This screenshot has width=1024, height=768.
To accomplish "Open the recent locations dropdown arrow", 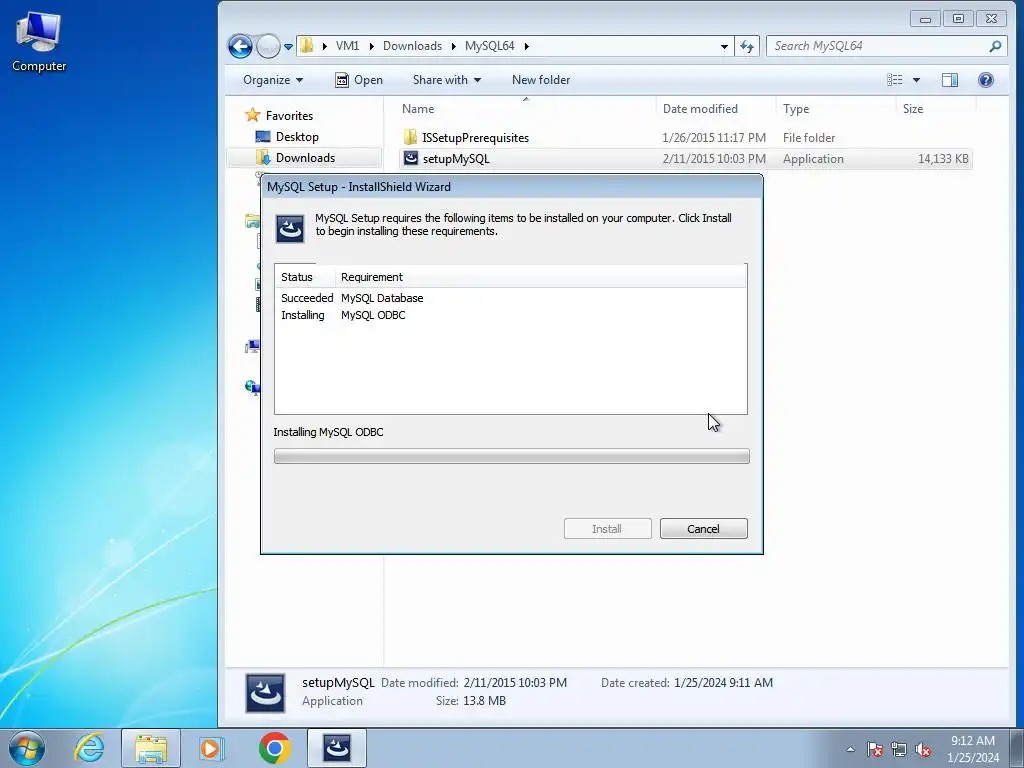I will (288, 46).
